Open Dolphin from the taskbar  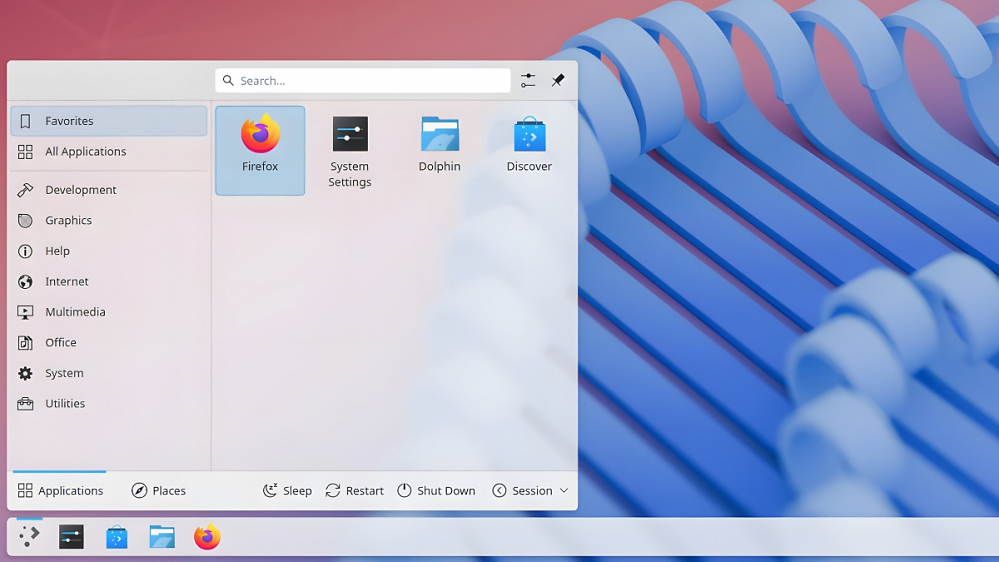point(162,537)
